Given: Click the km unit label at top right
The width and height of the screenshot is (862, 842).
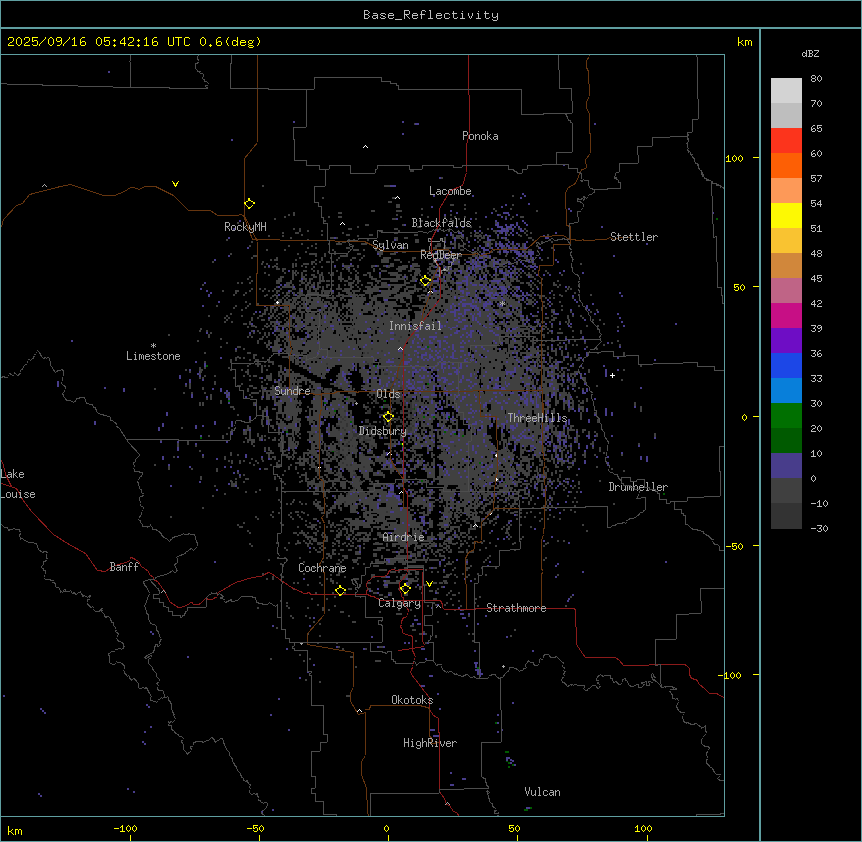Looking at the screenshot, I should 744,42.
